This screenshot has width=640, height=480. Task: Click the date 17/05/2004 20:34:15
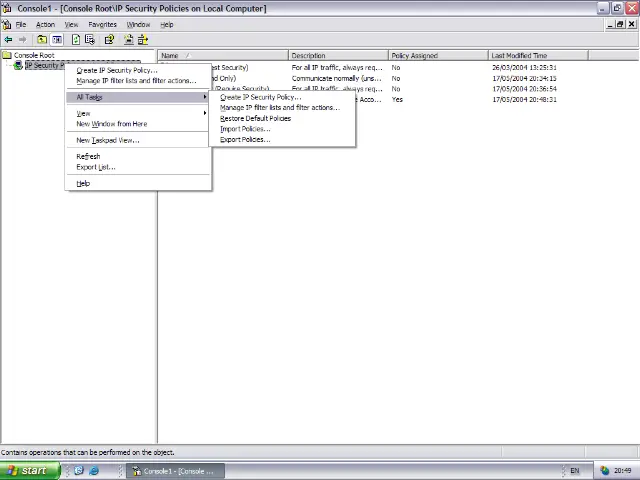pos(524,78)
